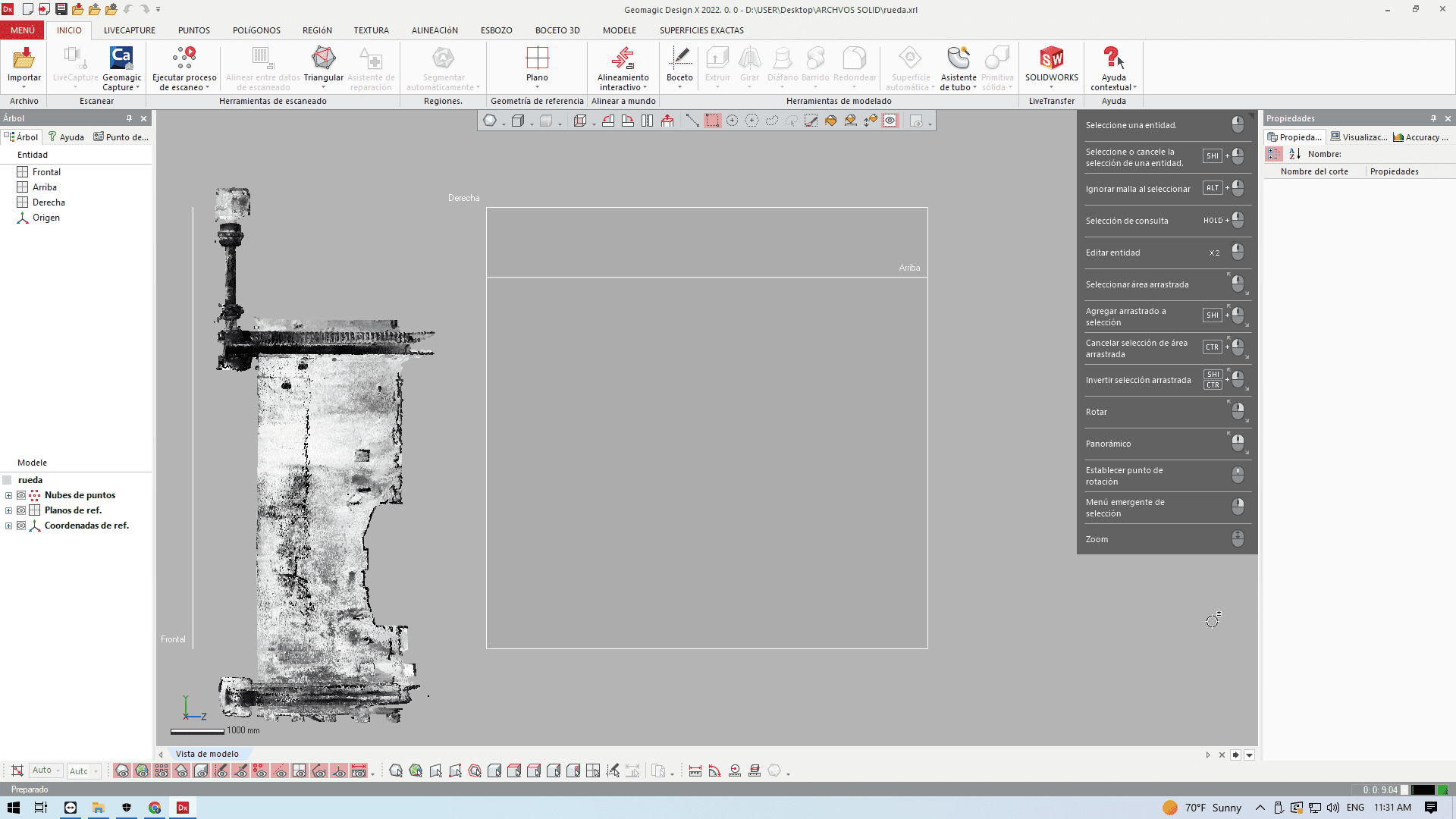The width and height of the screenshot is (1456, 819).
Task: Select the Triangular scan tool
Action: pyautogui.click(x=324, y=58)
